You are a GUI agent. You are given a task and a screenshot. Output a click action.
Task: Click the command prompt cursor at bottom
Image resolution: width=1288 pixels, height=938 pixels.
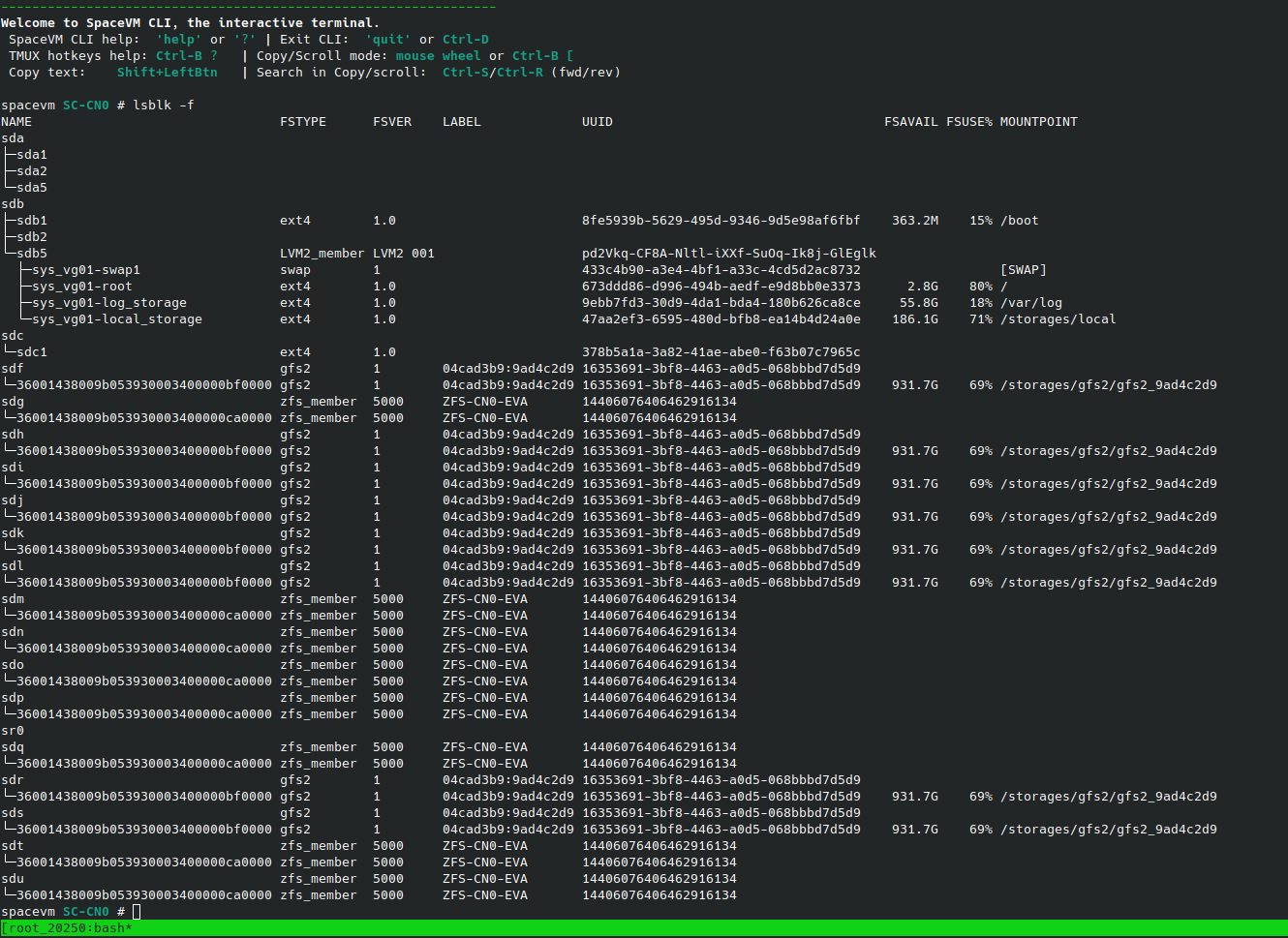pos(137,912)
